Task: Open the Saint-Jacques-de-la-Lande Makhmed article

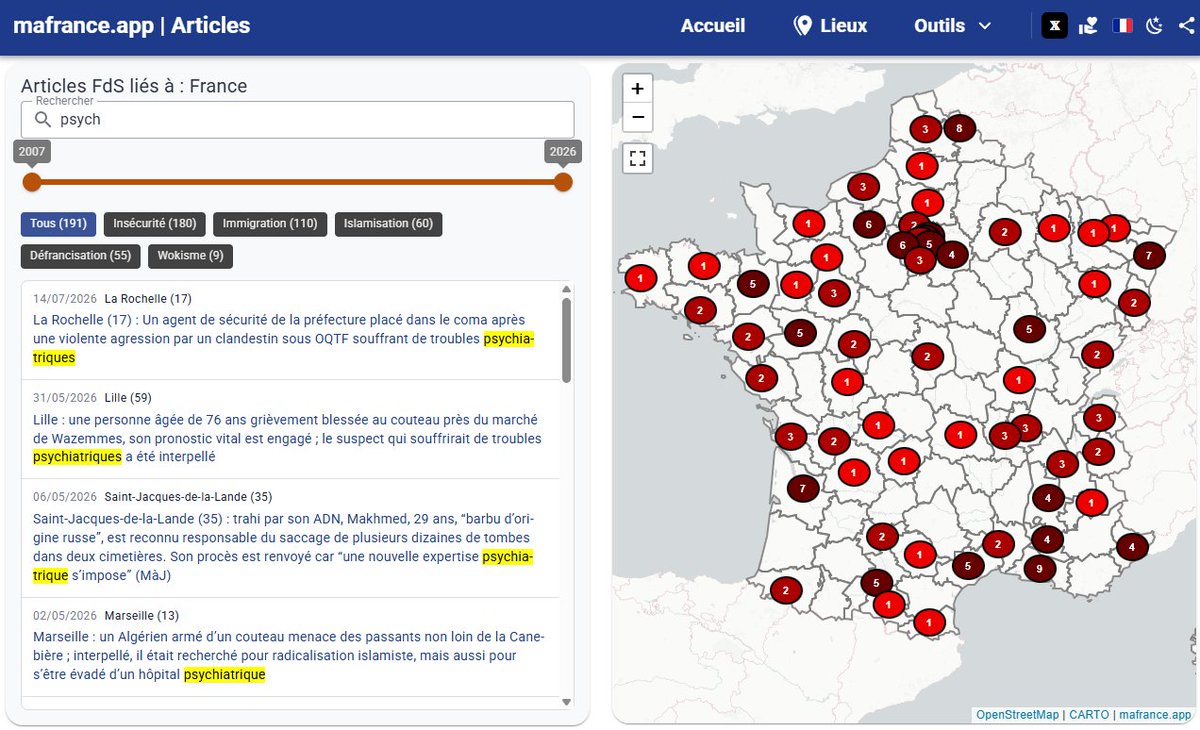Action: (284, 547)
